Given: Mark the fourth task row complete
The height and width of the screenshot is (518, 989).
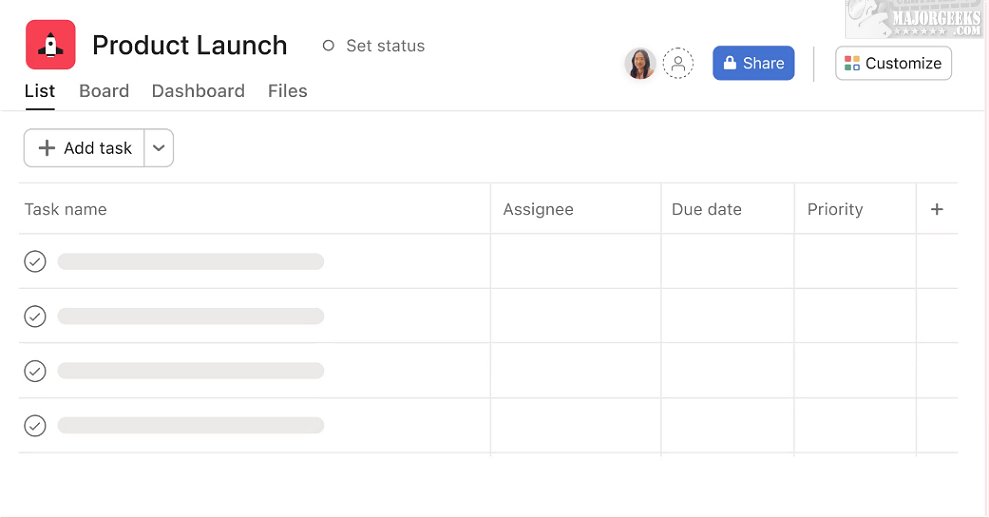Looking at the screenshot, I should (x=35, y=426).
